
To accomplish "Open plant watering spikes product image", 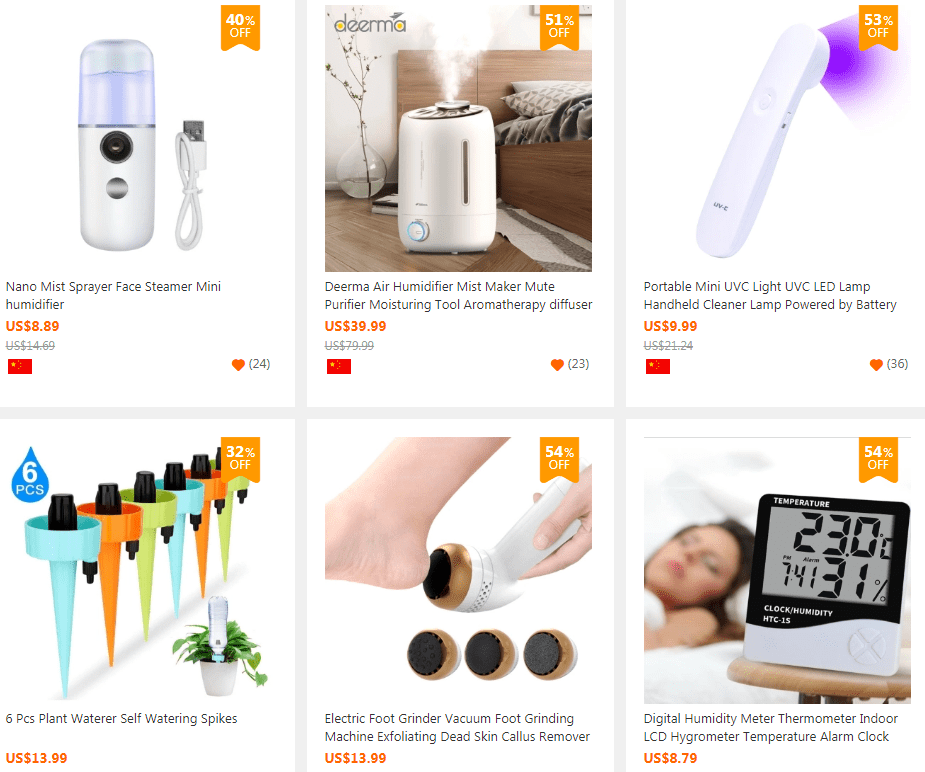I will (x=139, y=570).
